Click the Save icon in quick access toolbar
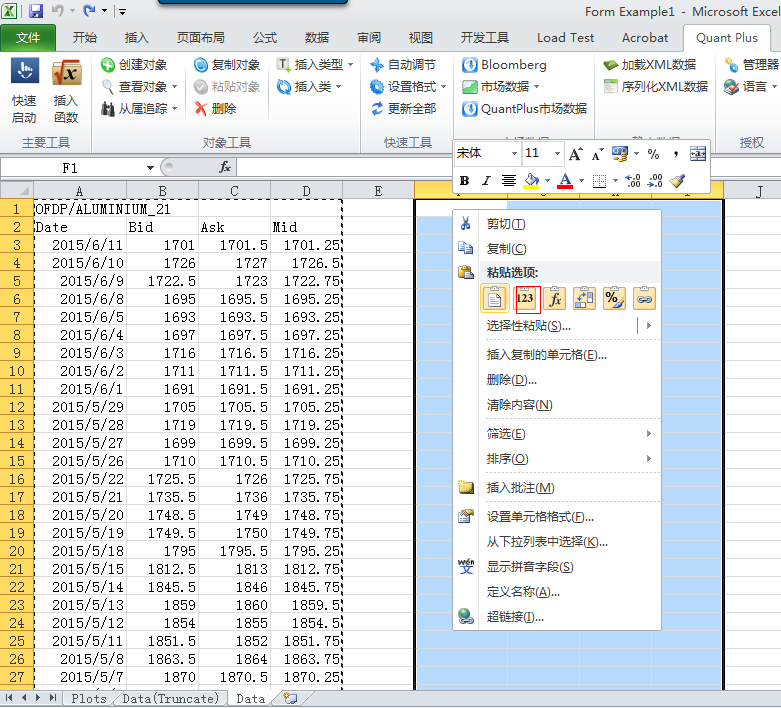Screen dimensions: 781x708 click(x=36, y=10)
